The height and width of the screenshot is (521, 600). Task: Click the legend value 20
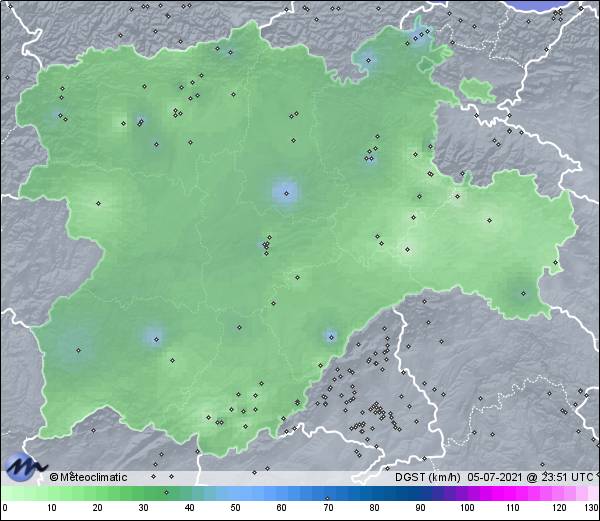97,508
